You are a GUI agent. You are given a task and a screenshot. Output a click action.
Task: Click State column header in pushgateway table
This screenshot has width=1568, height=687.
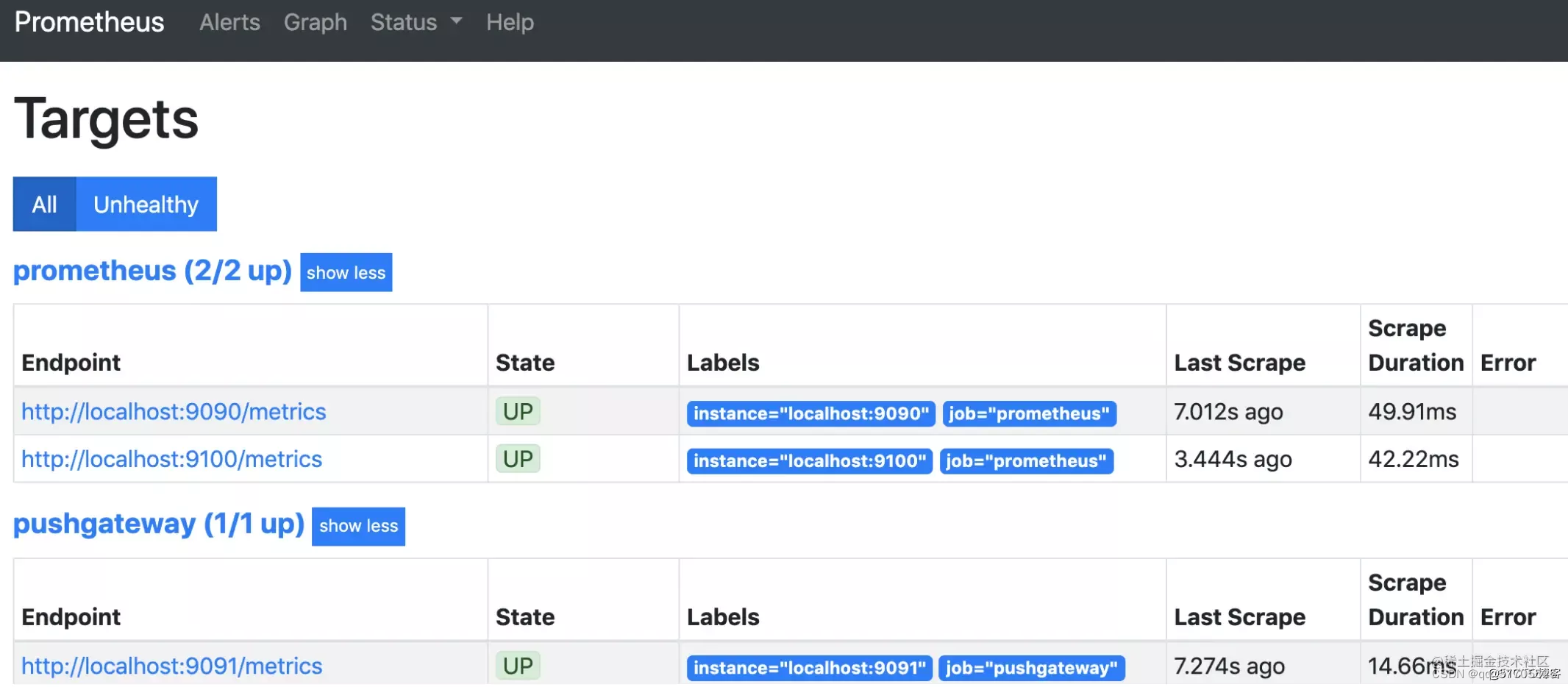click(x=525, y=617)
